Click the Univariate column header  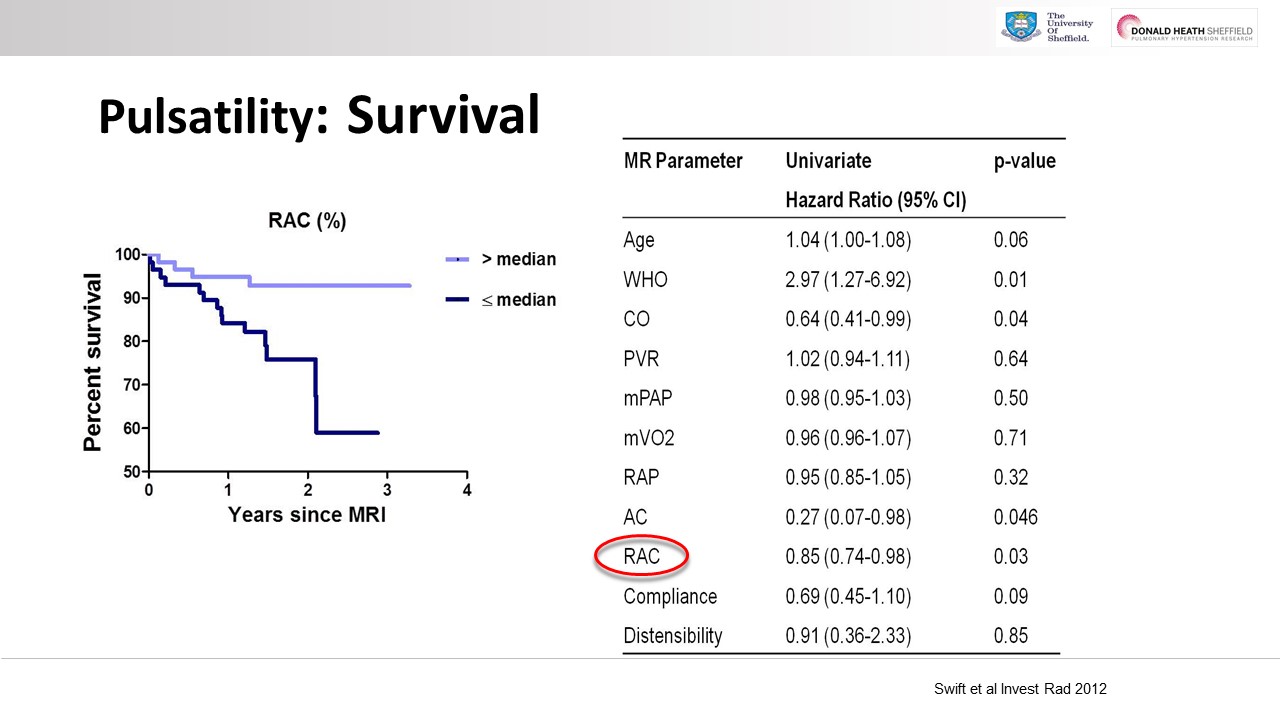pos(828,161)
